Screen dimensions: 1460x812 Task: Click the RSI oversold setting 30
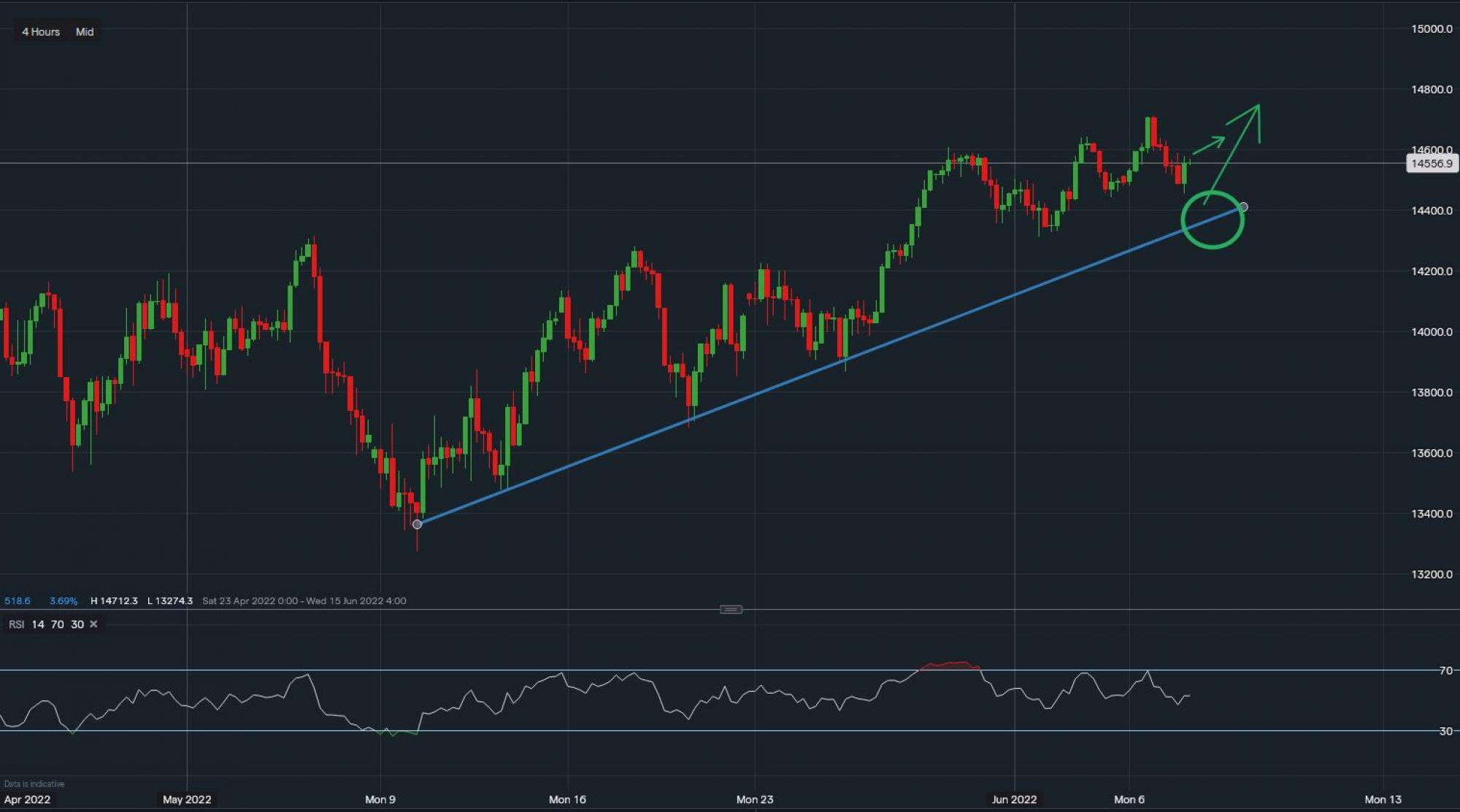click(77, 625)
